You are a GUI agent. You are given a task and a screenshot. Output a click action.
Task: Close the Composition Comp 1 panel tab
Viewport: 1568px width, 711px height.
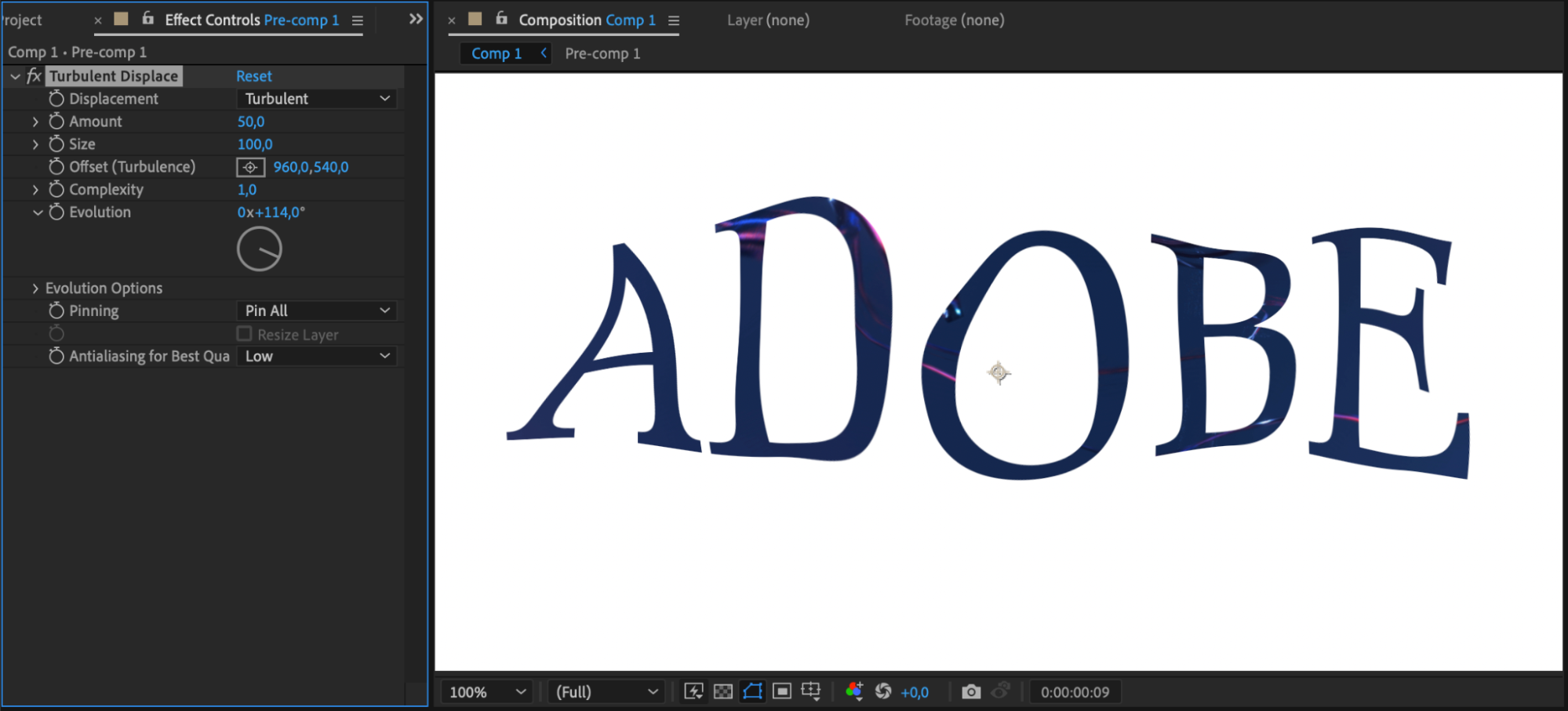(452, 20)
